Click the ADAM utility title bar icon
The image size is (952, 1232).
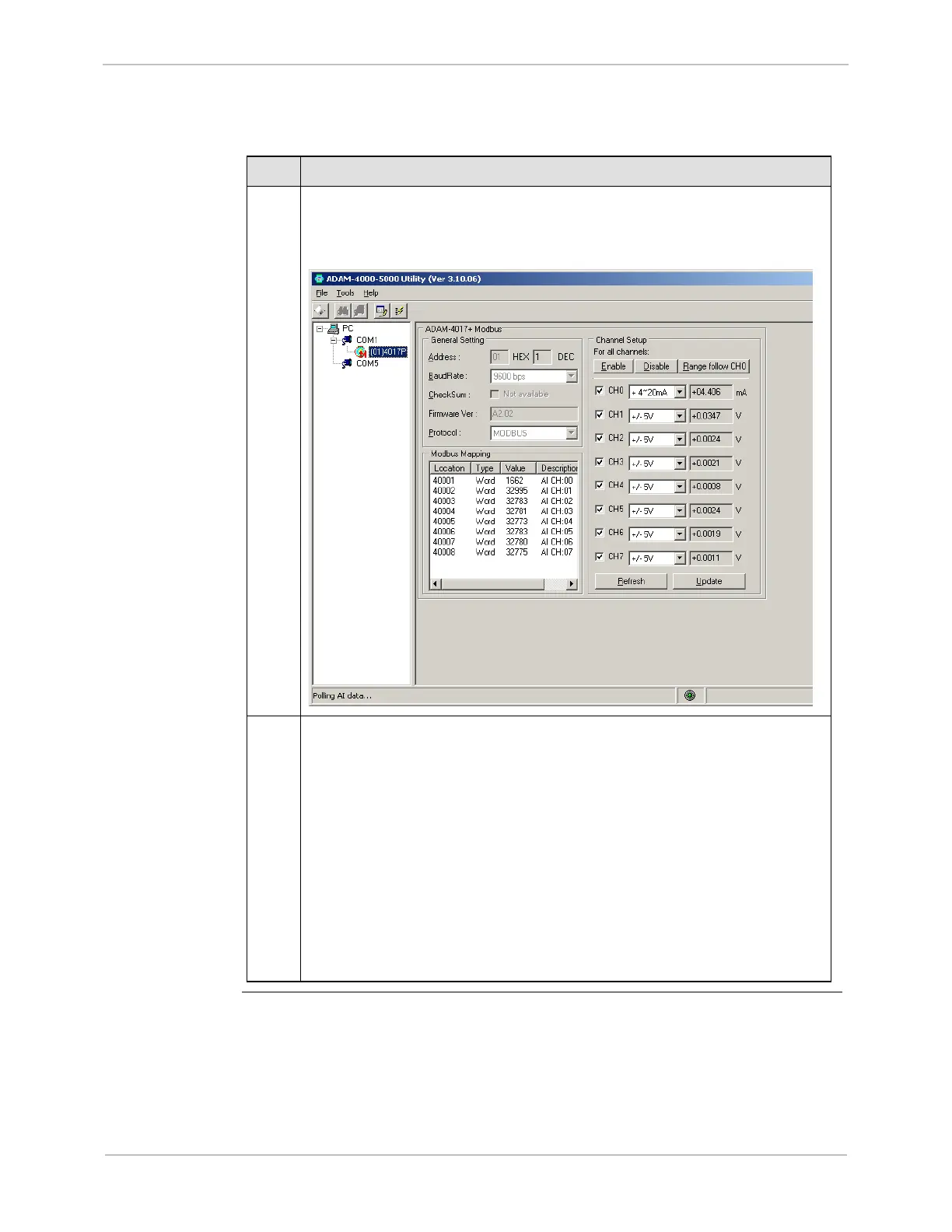pyautogui.click(x=319, y=278)
